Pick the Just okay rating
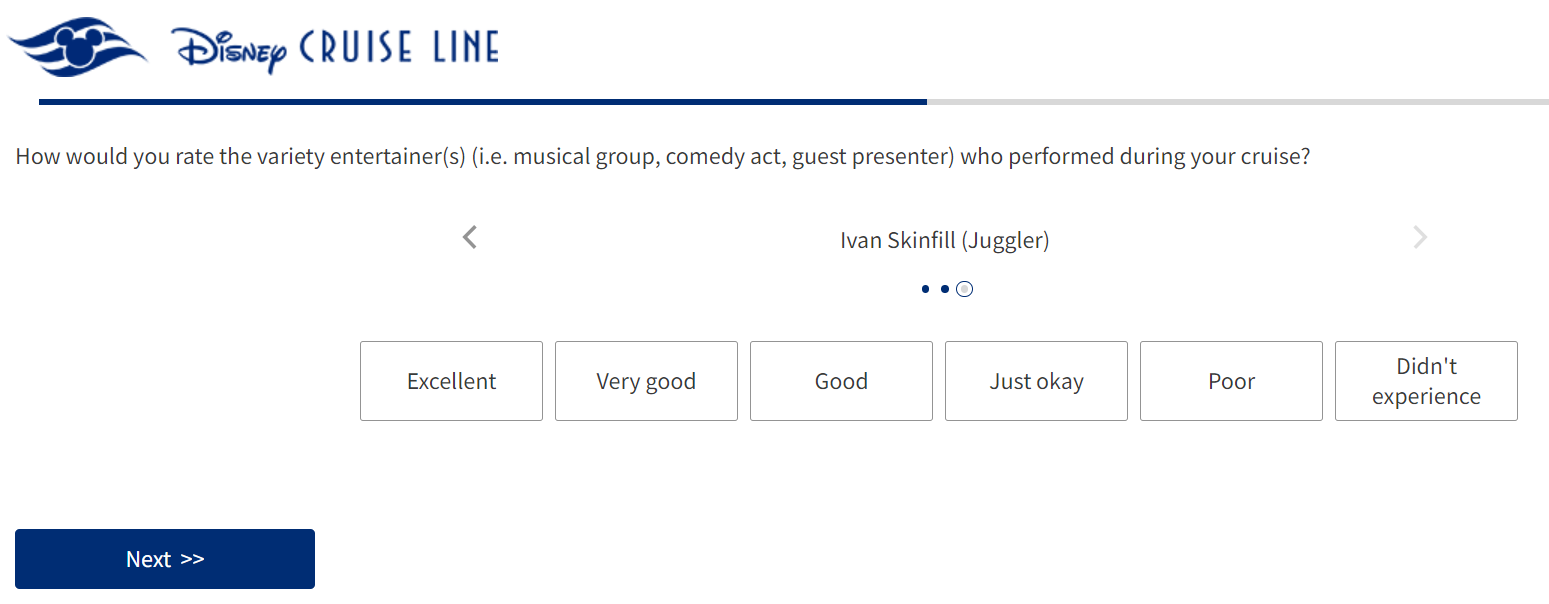The width and height of the screenshot is (1549, 604). pyautogui.click(x=1036, y=381)
